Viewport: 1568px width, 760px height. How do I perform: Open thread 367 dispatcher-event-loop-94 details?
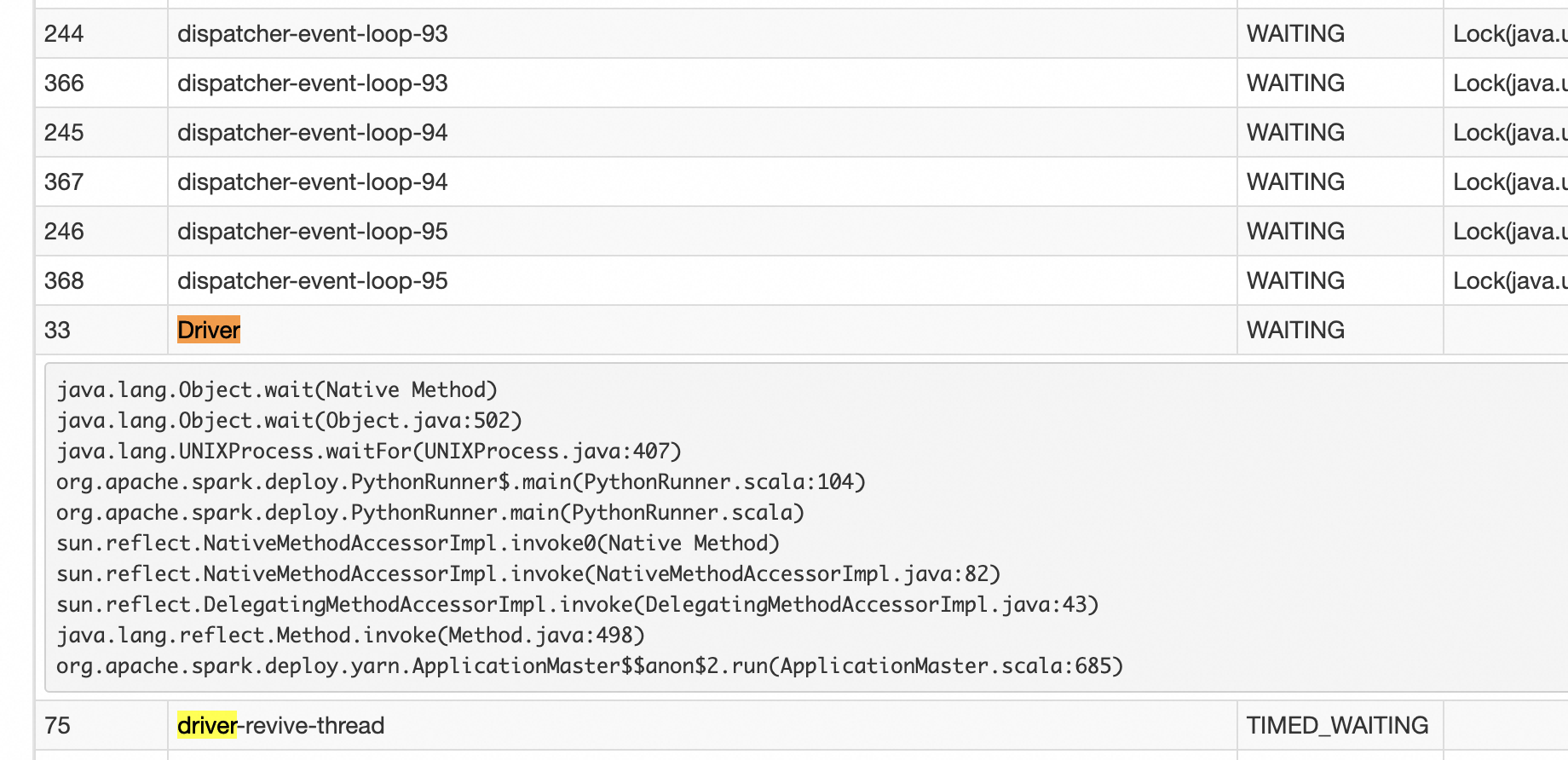tap(801, 181)
